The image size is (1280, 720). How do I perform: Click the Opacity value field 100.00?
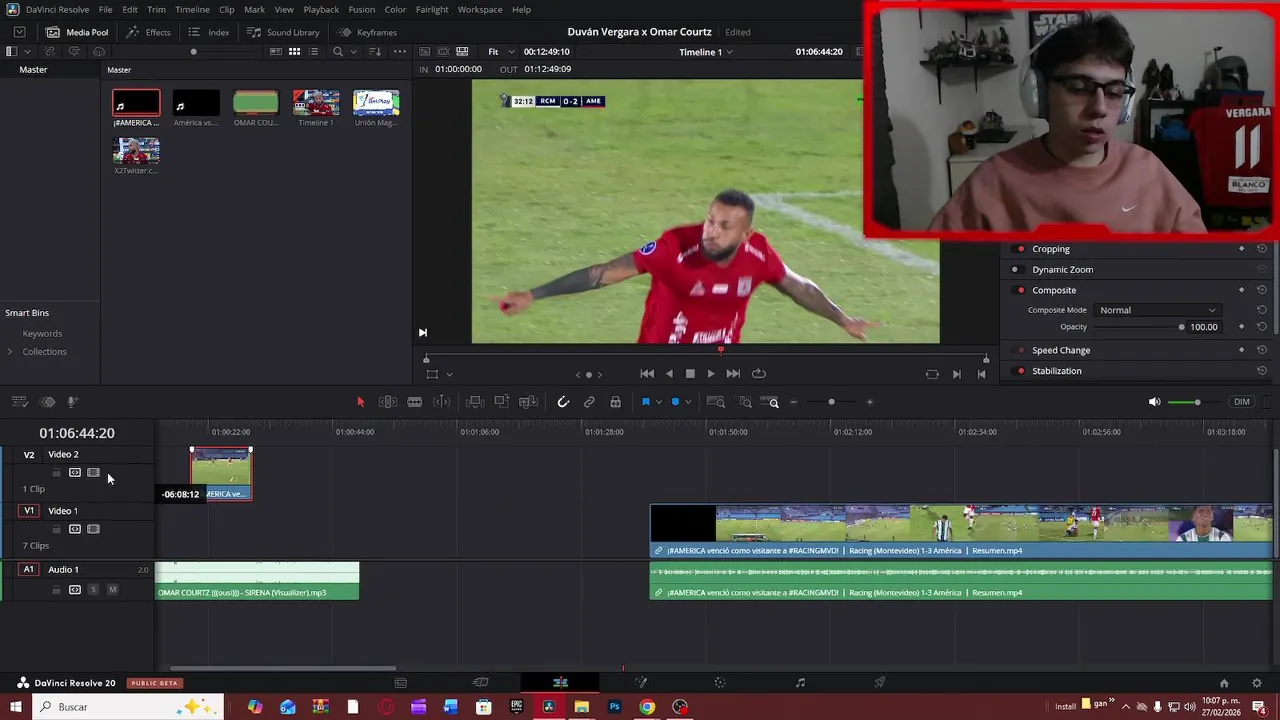1204,327
